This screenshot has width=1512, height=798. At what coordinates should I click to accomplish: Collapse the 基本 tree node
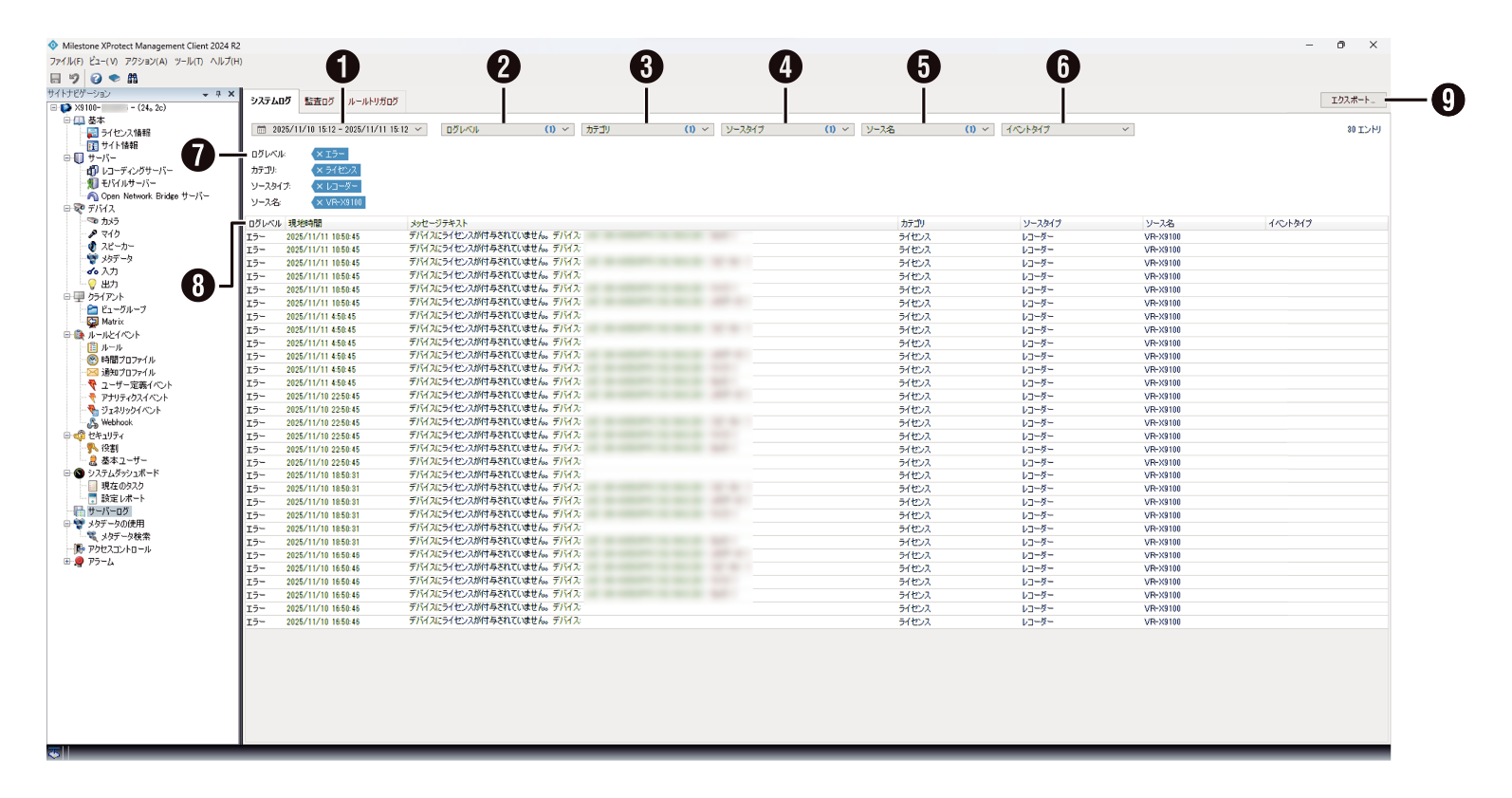[x=67, y=121]
